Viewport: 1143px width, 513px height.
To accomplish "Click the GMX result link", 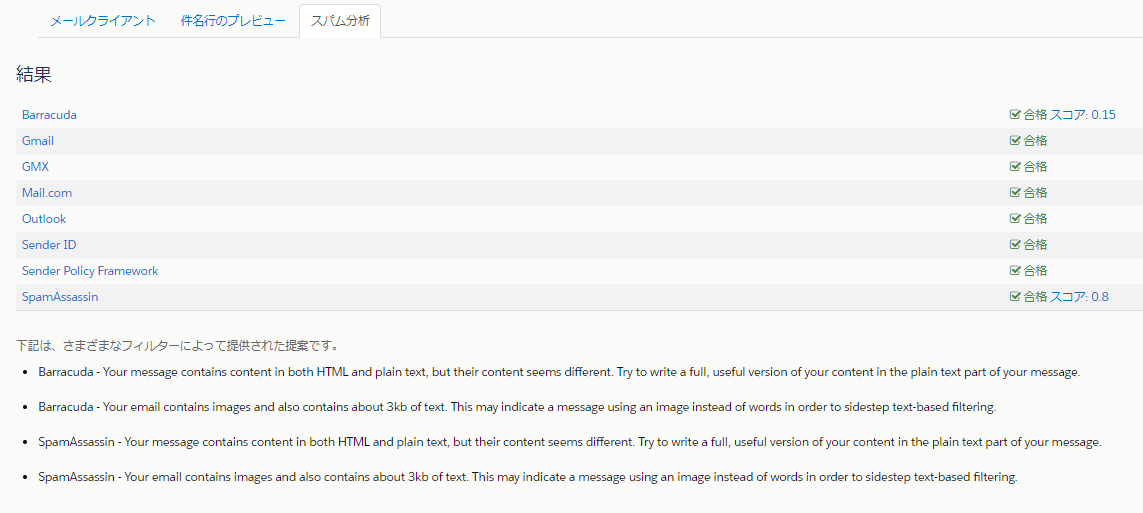I will [35, 167].
